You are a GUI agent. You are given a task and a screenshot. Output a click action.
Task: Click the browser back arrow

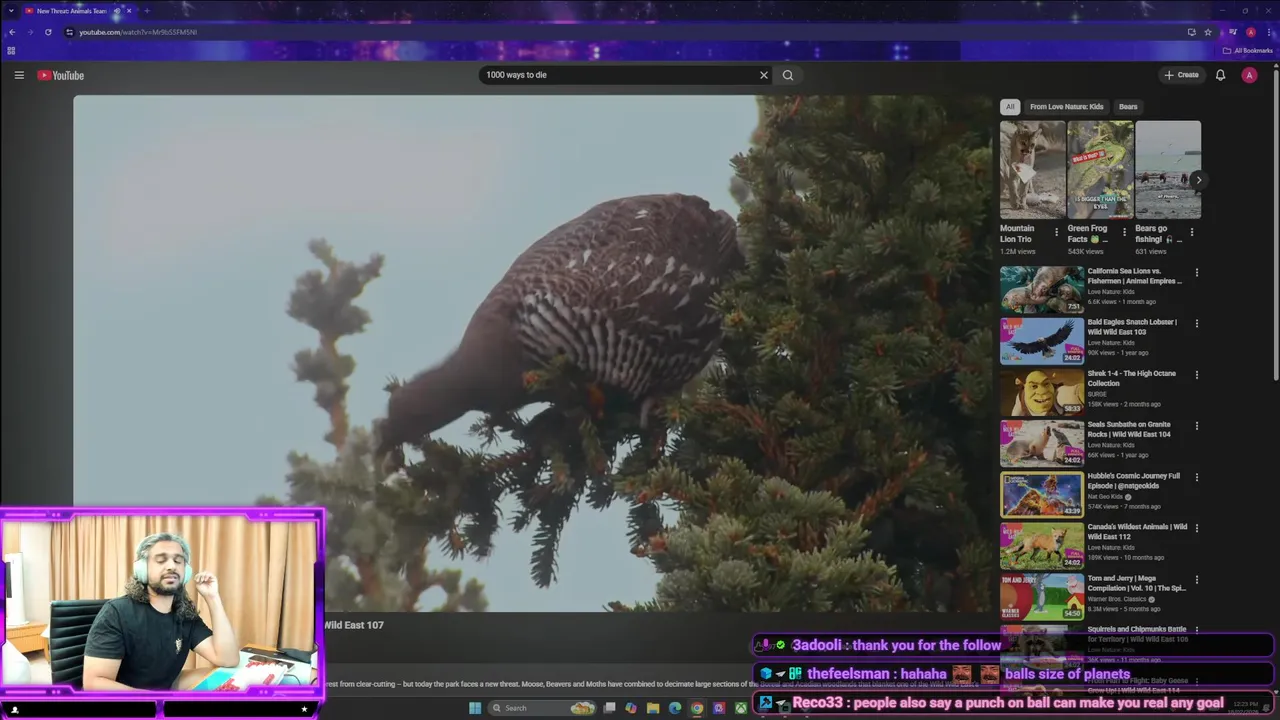12,32
